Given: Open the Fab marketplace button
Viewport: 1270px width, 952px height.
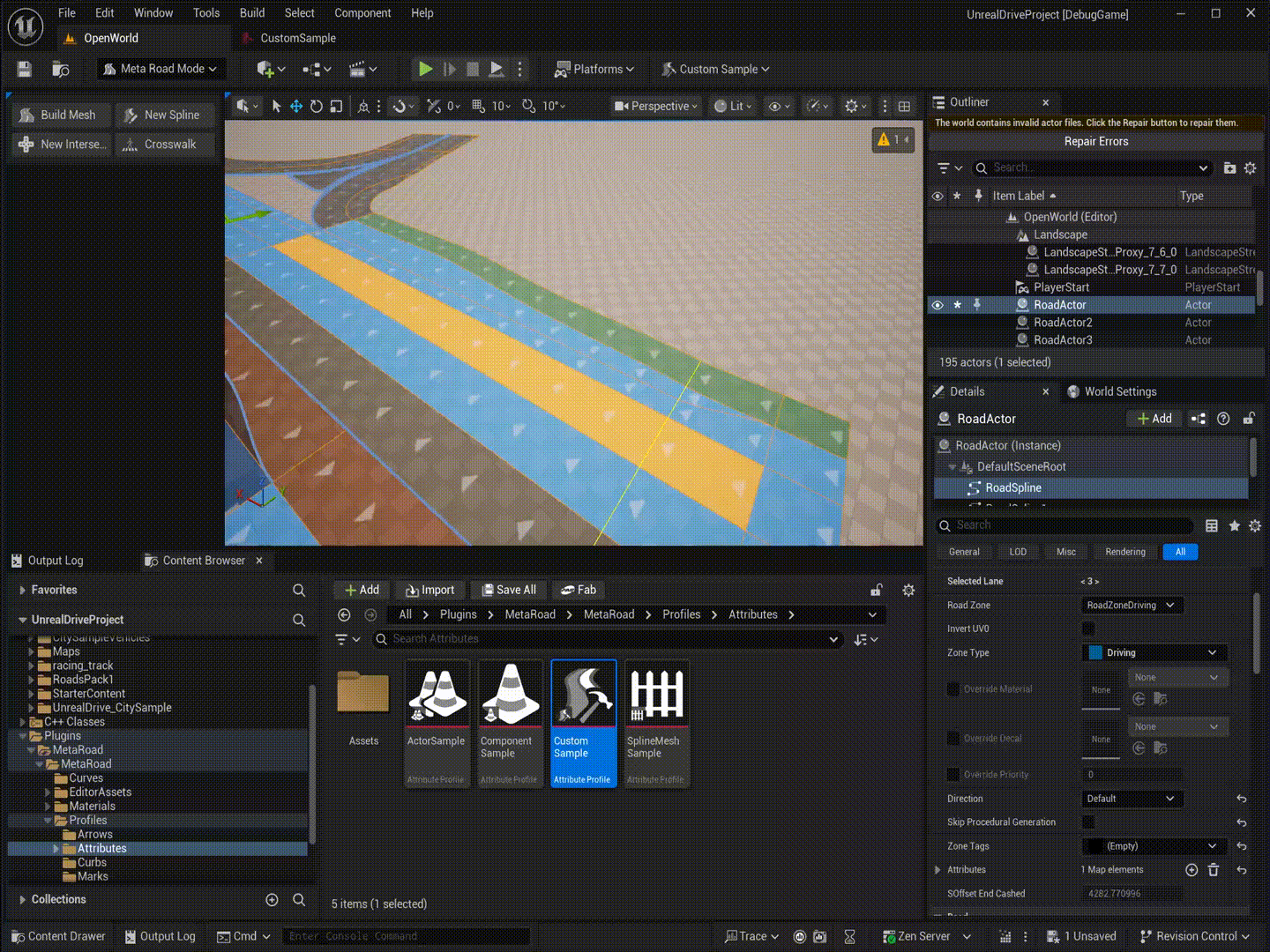Looking at the screenshot, I should tap(579, 590).
